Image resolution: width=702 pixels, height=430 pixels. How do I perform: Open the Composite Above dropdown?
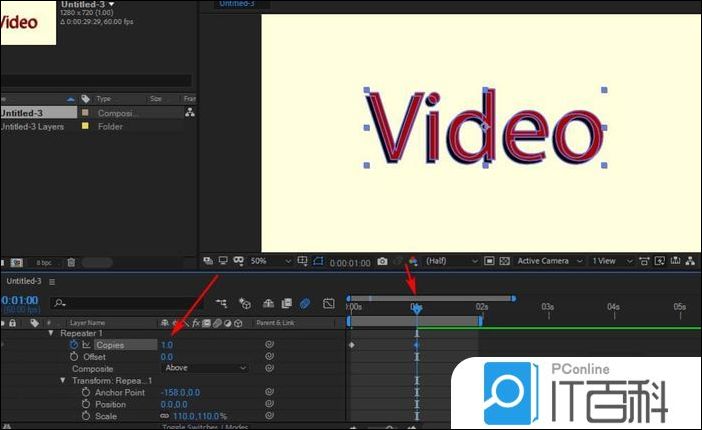click(x=205, y=369)
